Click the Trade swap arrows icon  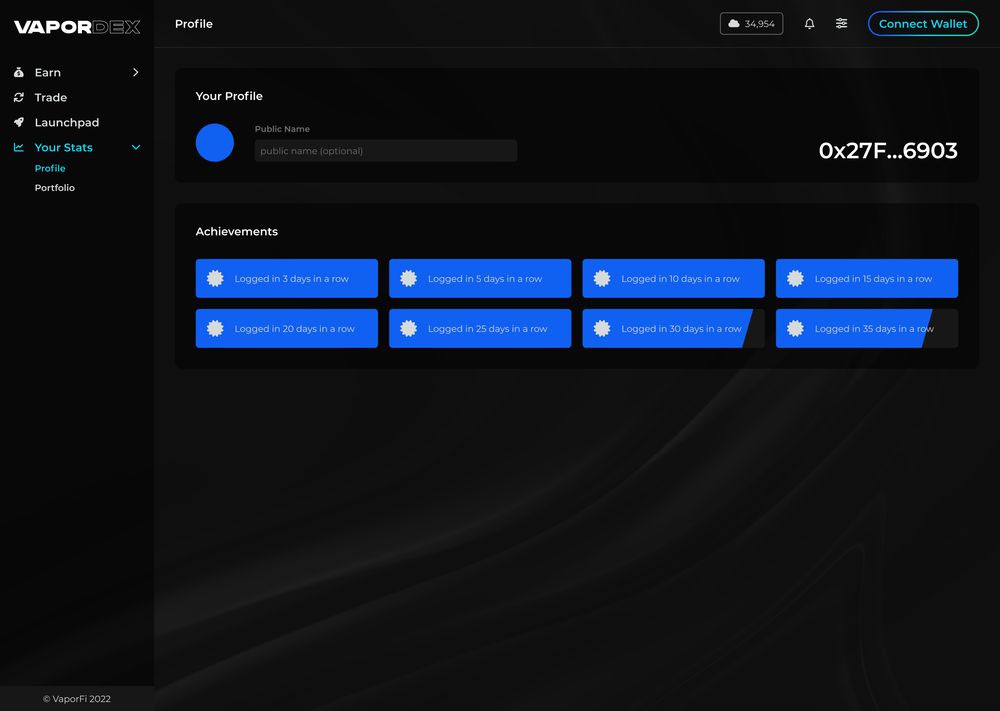pyautogui.click(x=19, y=98)
